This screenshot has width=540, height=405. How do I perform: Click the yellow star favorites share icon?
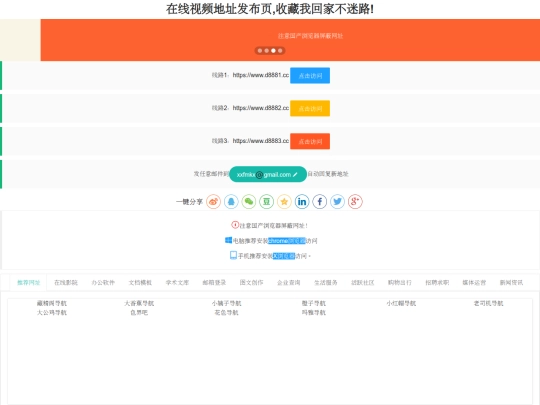coord(284,201)
